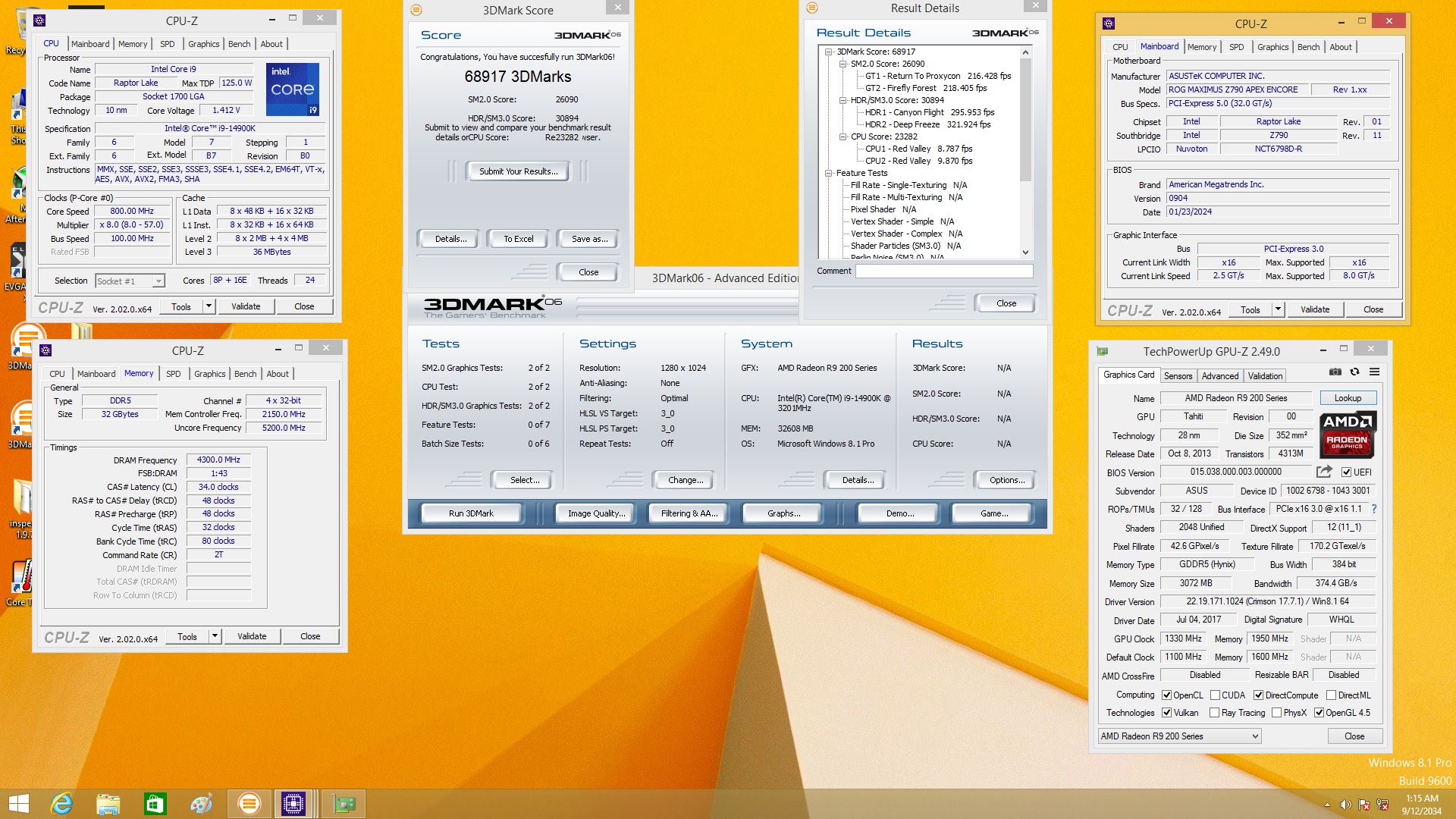Click the Image Quality button
1456x819 pixels.
[597, 513]
